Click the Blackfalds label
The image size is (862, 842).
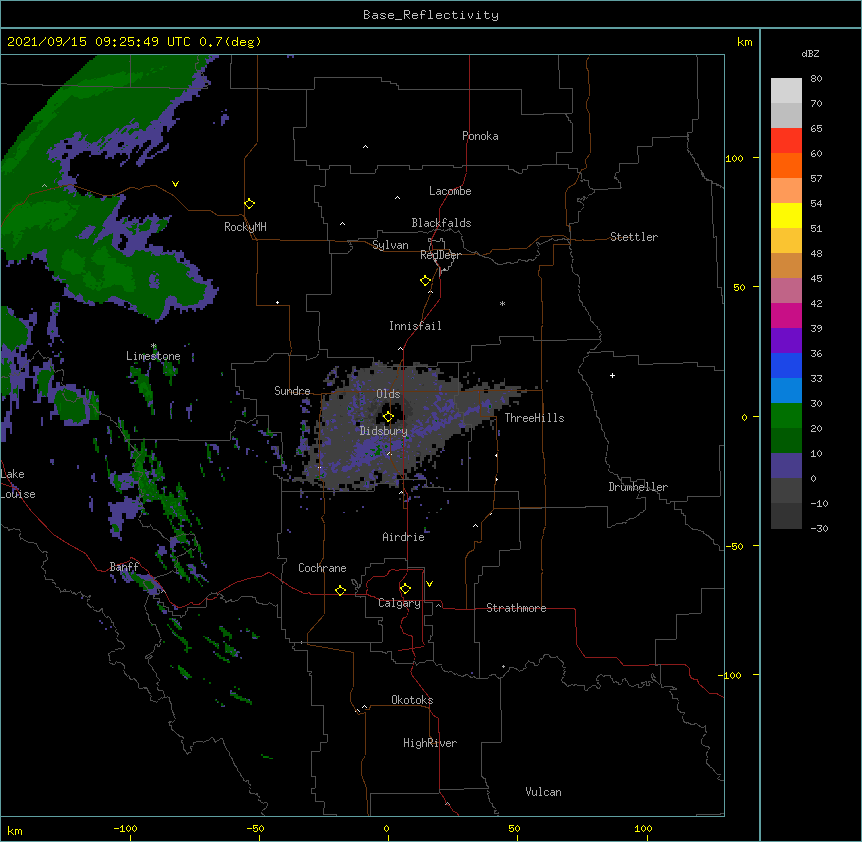click(x=441, y=223)
